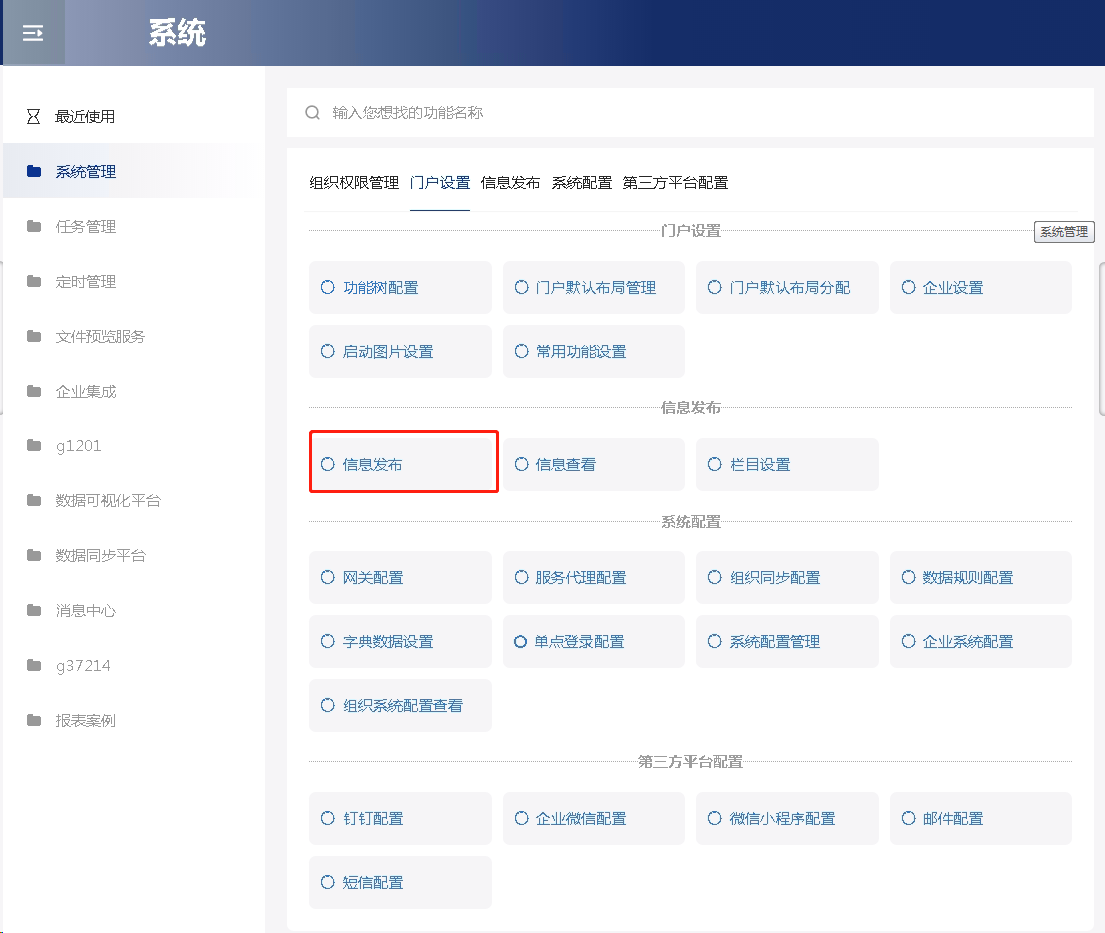Viewport: 1105px width, 933px height.
Task: Open the 企业设置 card
Action: point(980,288)
